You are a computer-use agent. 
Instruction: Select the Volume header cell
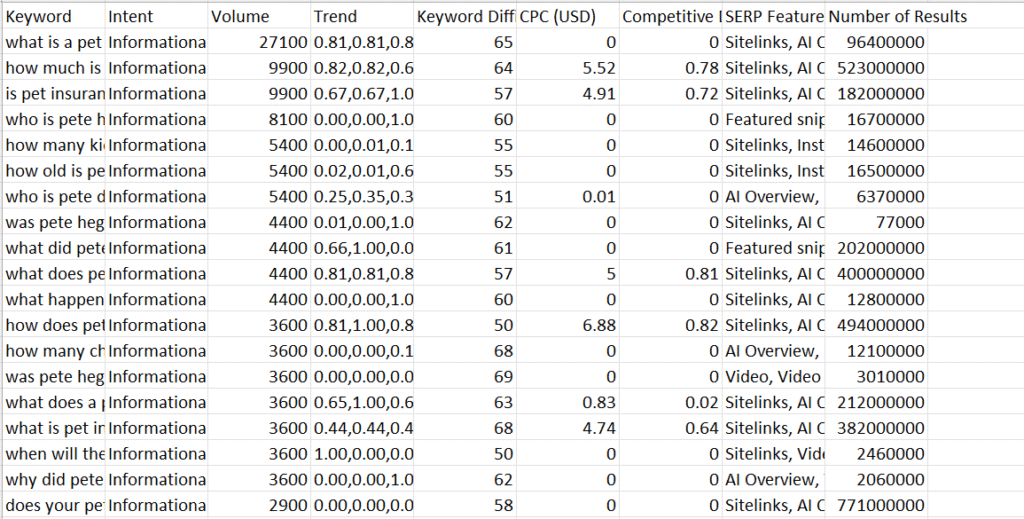click(x=258, y=17)
